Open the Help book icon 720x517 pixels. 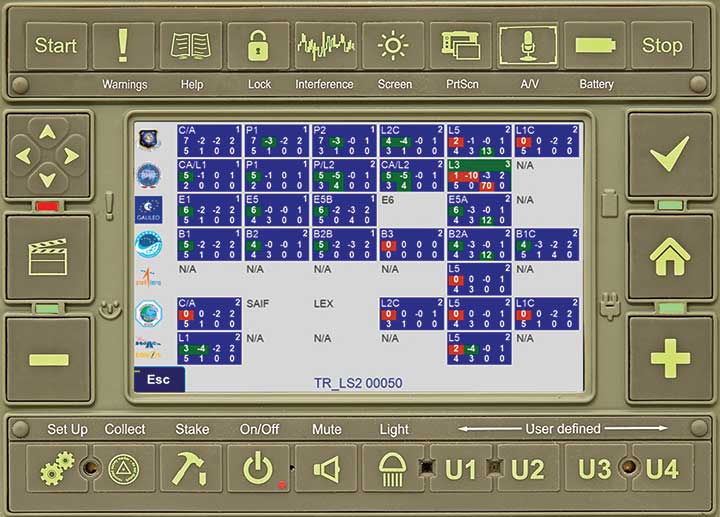tap(191, 46)
